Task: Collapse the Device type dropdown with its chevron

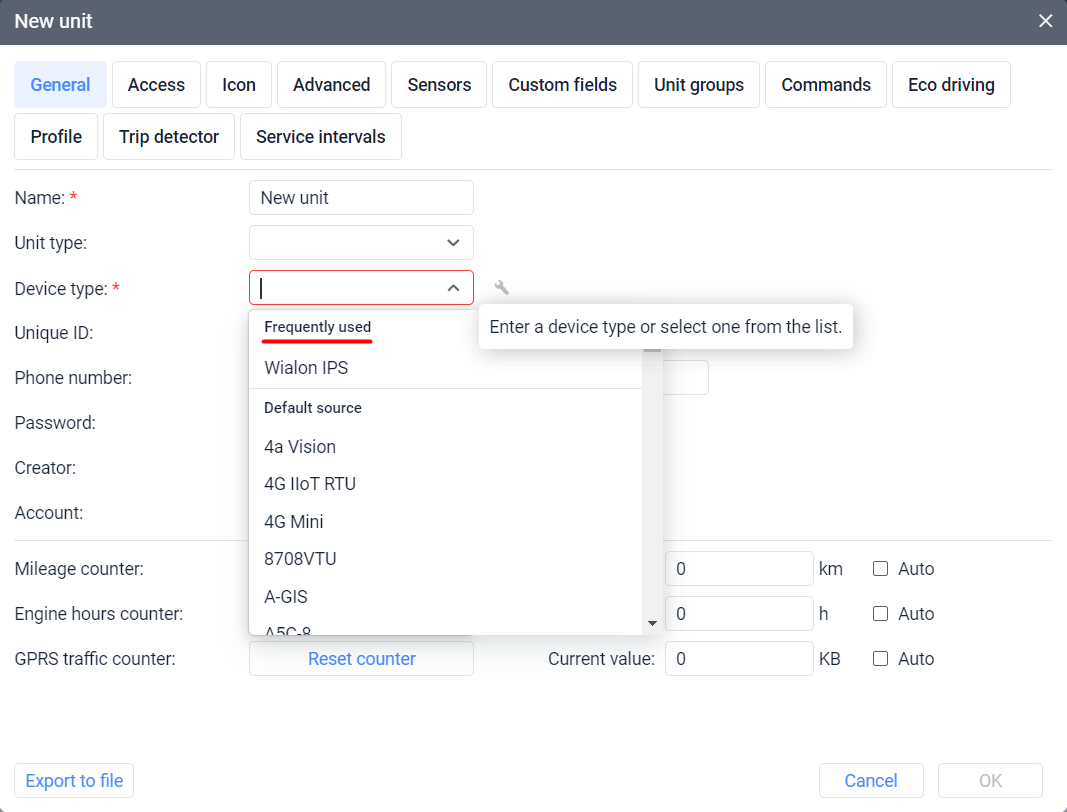Action: 455,287
